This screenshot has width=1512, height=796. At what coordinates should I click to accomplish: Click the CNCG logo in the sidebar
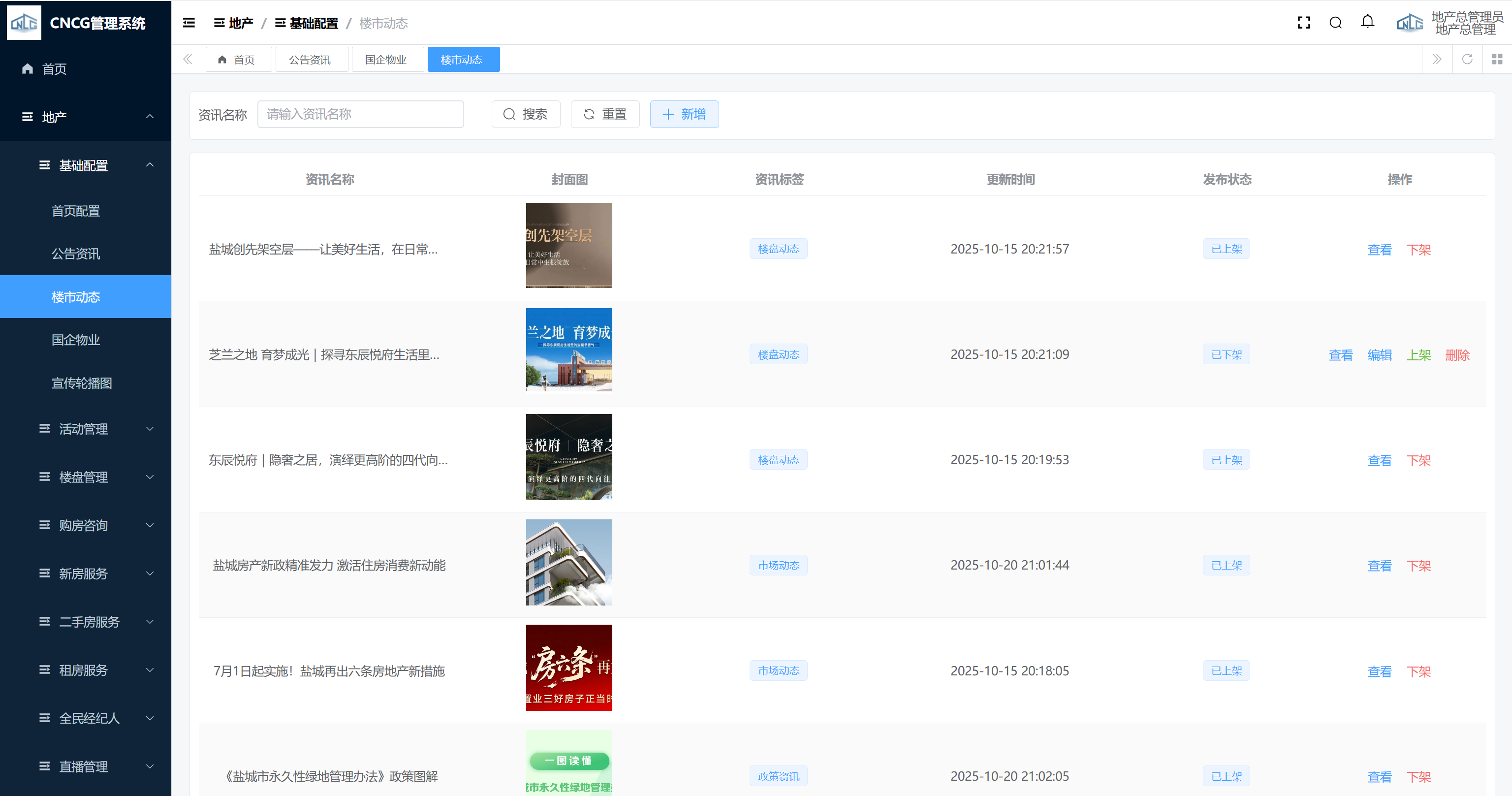click(x=24, y=23)
